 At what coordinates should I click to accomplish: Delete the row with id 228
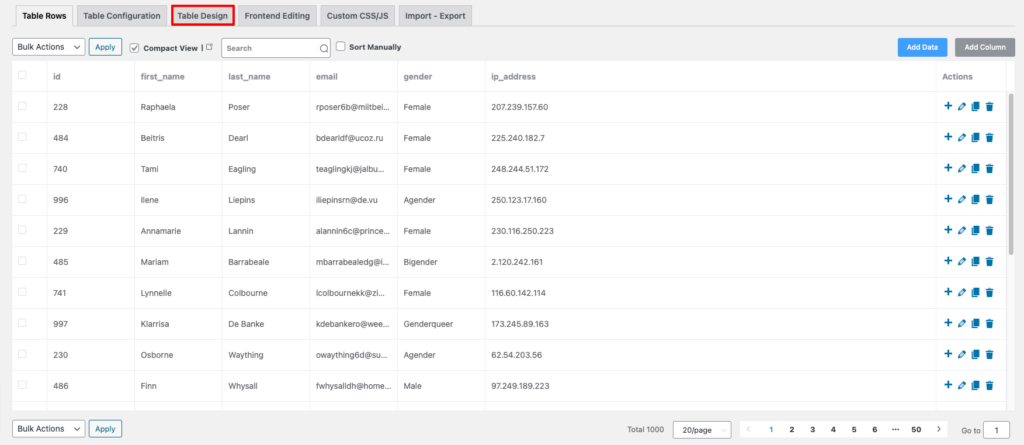pos(989,107)
